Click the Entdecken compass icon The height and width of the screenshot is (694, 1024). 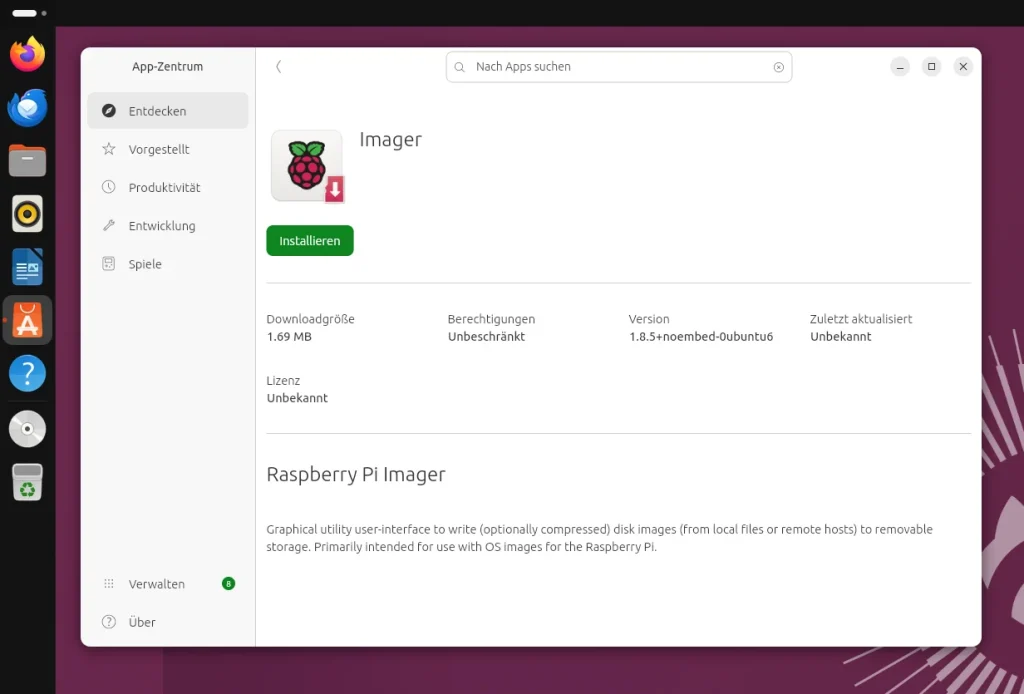[109, 110]
